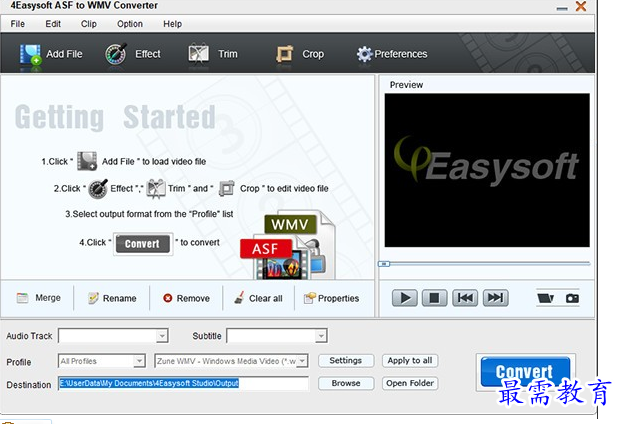Click the ASF to WMV file graphic
The height and width of the screenshot is (424, 620).
click(x=288, y=245)
